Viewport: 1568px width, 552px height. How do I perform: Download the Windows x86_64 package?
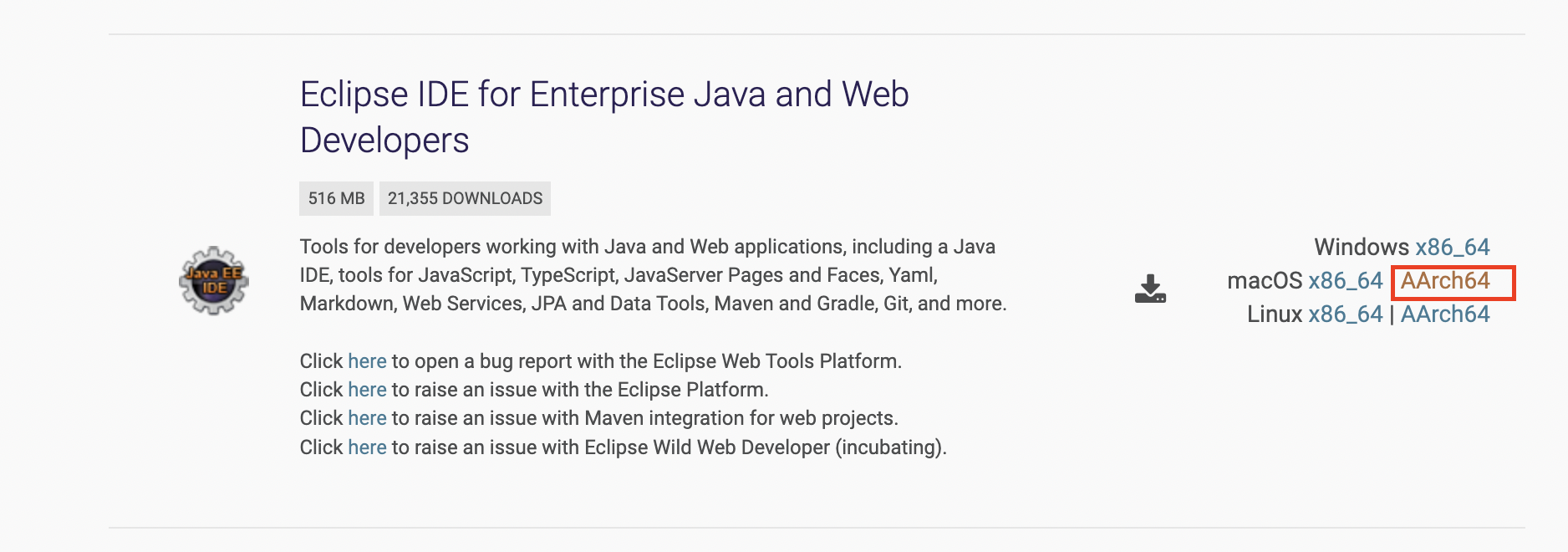tap(1453, 247)
